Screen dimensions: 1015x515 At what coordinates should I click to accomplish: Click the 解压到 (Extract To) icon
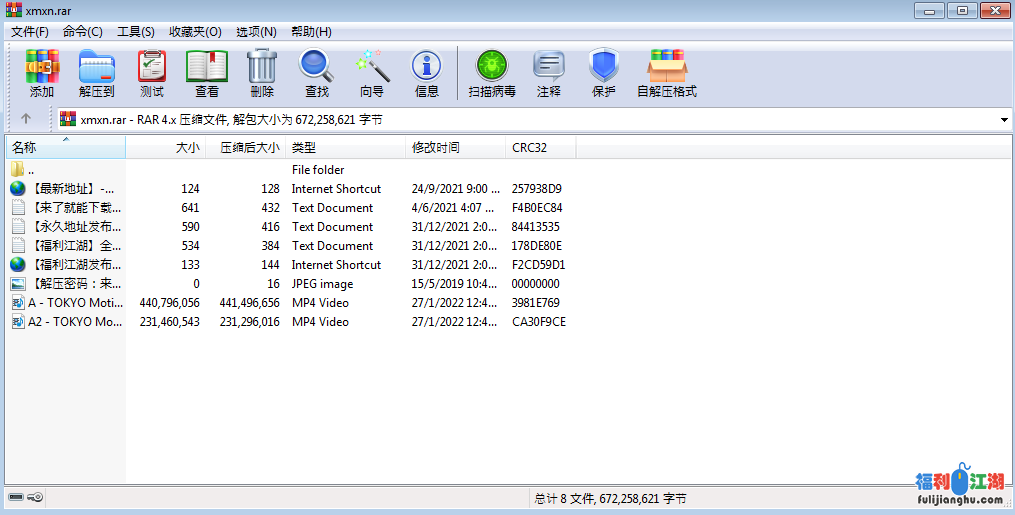[x=97, y=67]
